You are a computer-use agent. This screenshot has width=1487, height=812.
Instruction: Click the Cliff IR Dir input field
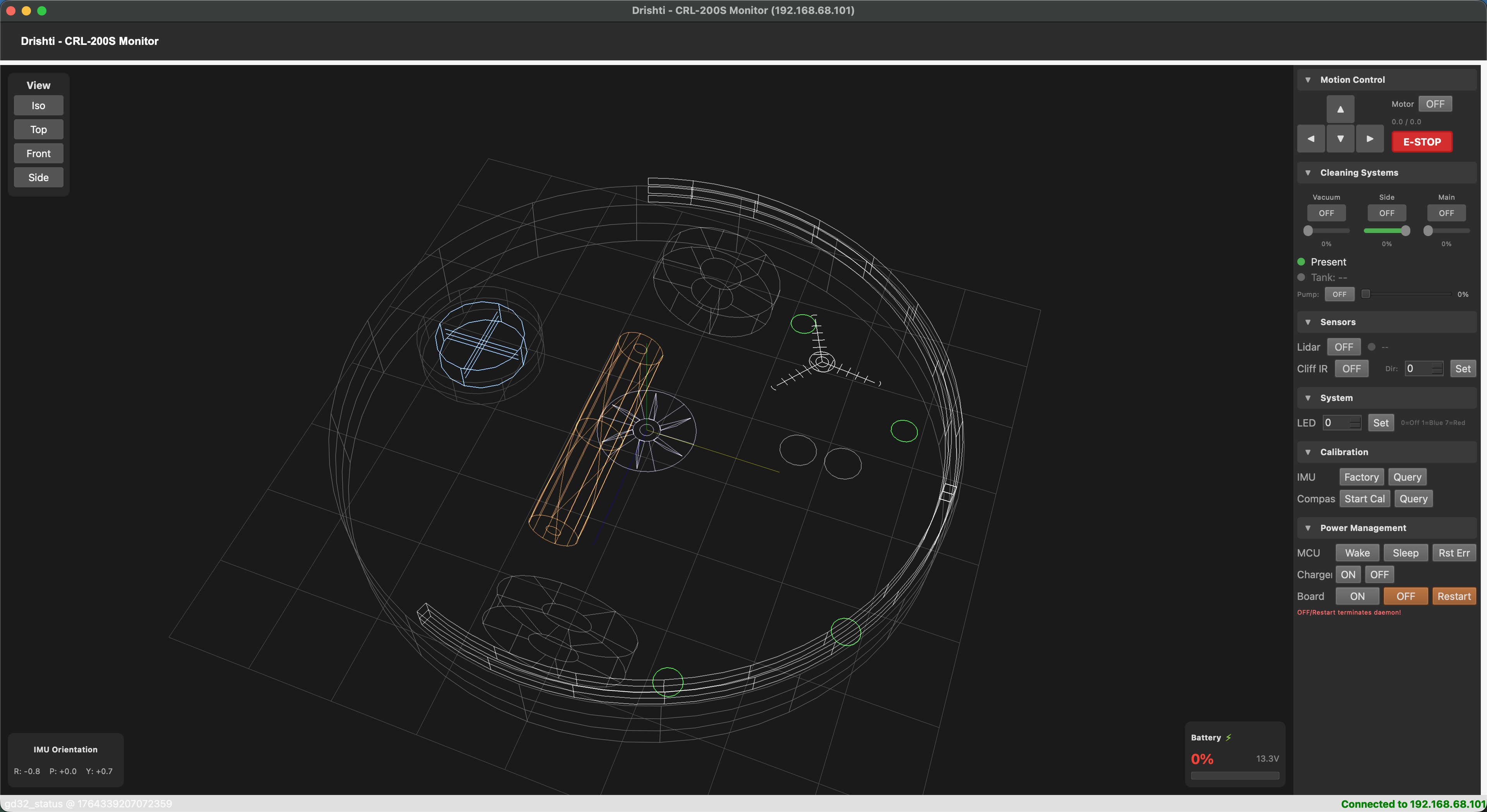1417,369
